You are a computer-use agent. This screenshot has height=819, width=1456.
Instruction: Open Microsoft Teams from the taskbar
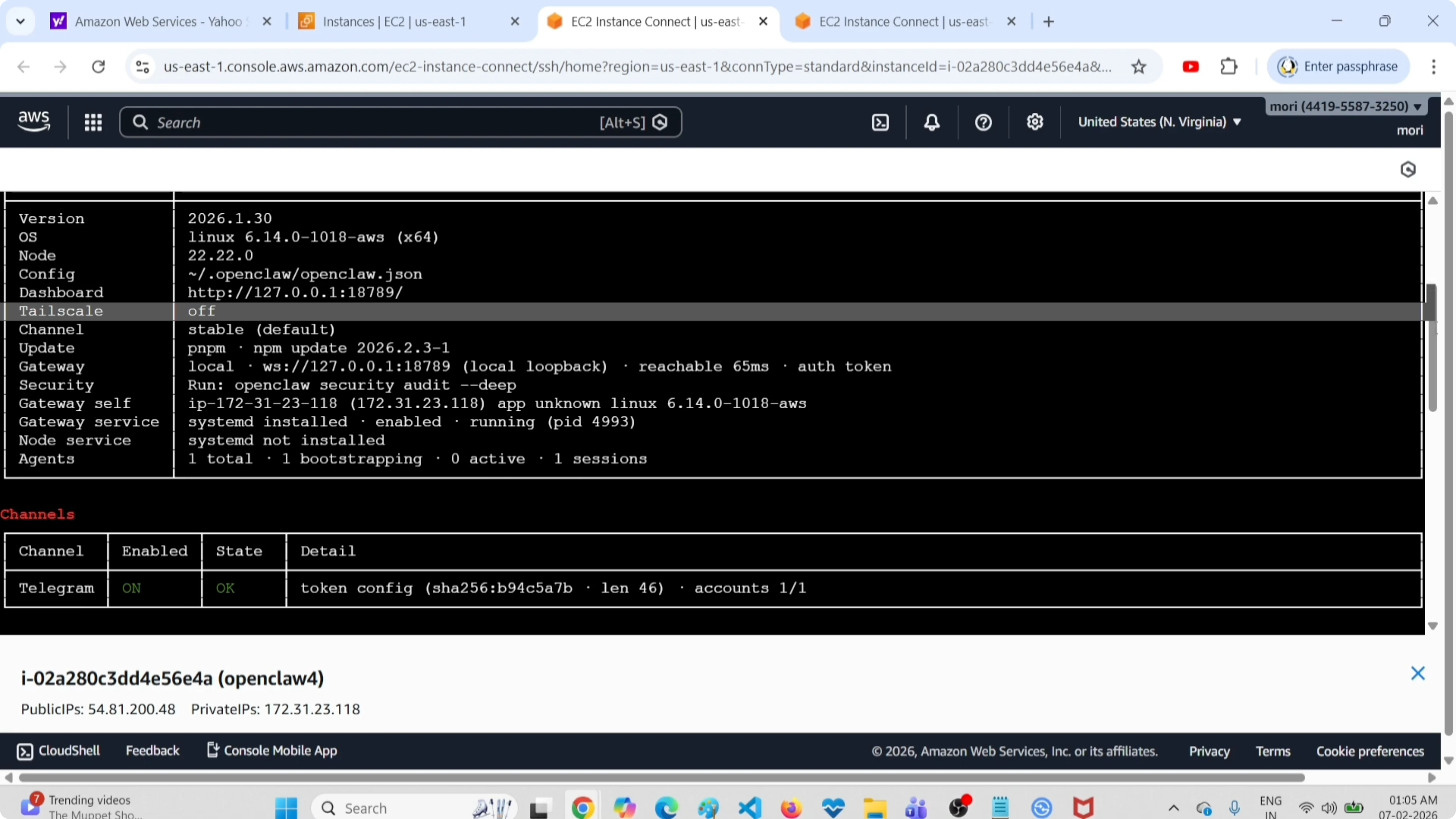coord(916,807)
